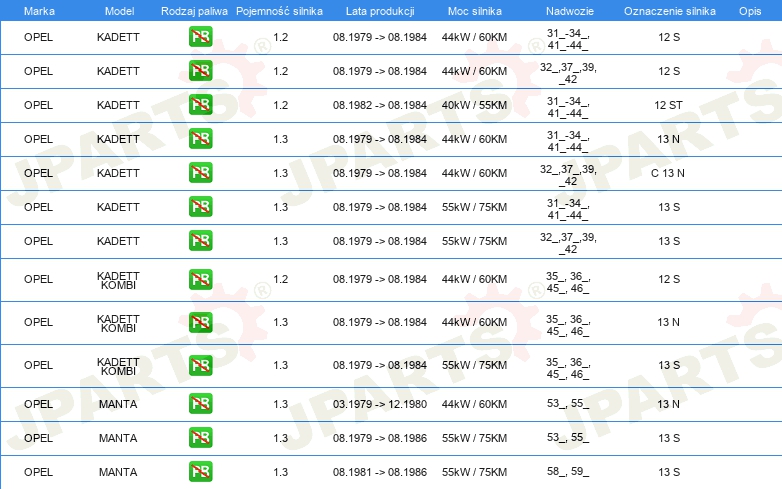Click Pojemność silnika column header
The height and width of the screenshot is (489, 782).
(x=279, y=11)
